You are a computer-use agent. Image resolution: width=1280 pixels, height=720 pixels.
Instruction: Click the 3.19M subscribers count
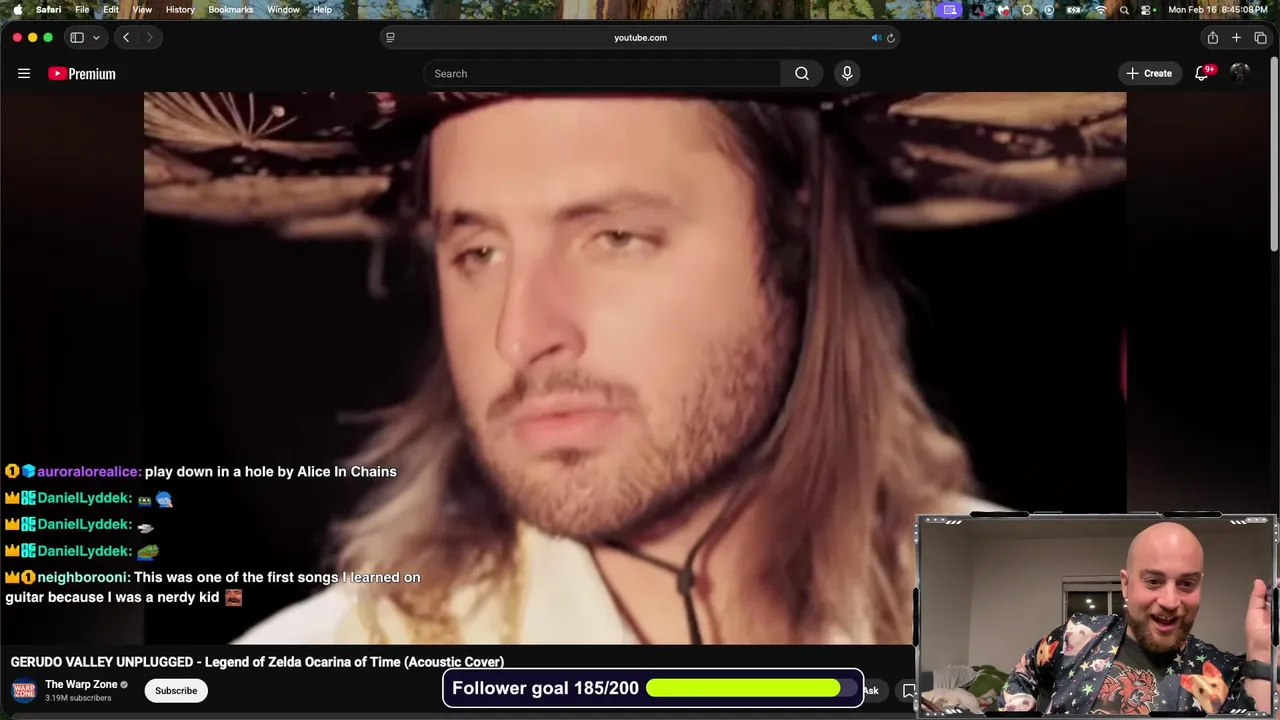point(78,698)
